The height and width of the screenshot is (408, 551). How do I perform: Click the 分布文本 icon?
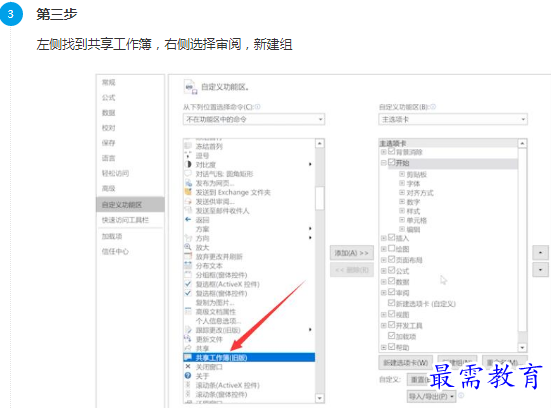click(188, 265)
